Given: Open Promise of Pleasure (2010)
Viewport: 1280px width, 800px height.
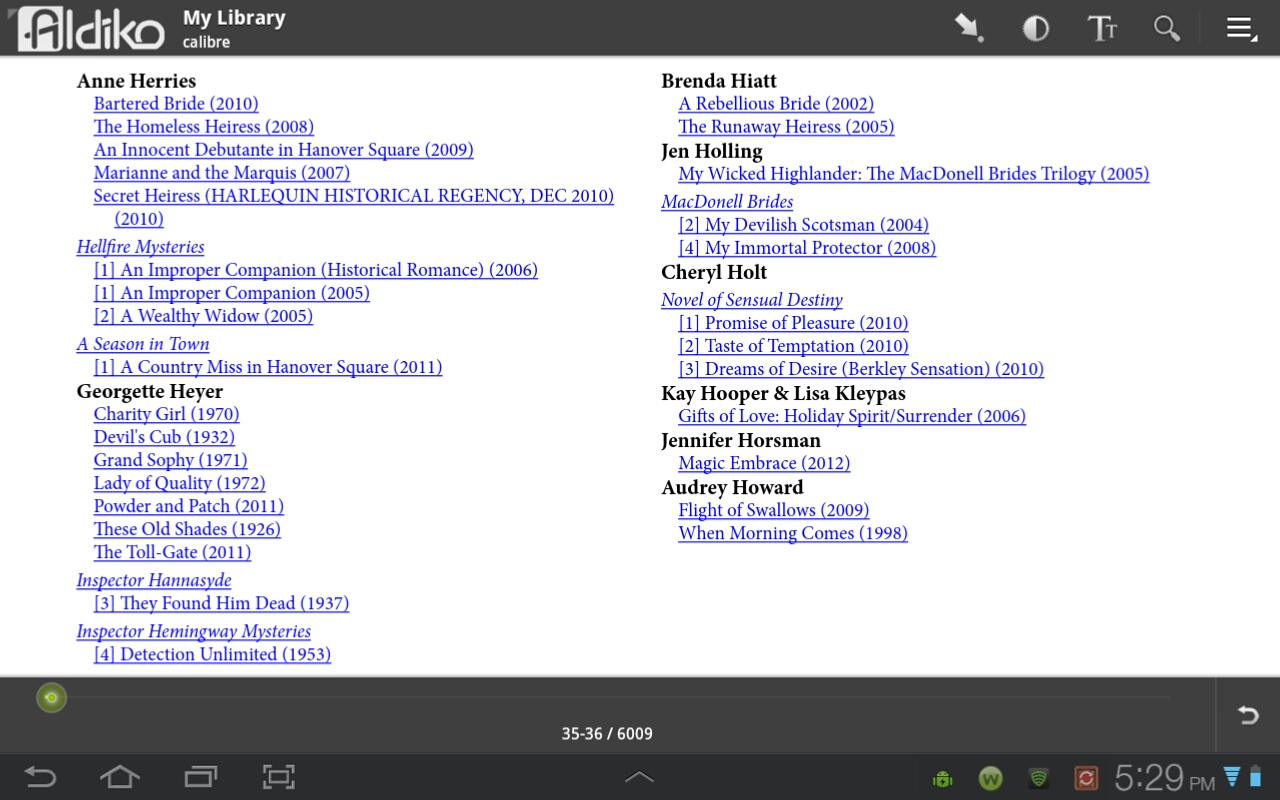Looking at the screenshot, I should click(x=793, y=323).
